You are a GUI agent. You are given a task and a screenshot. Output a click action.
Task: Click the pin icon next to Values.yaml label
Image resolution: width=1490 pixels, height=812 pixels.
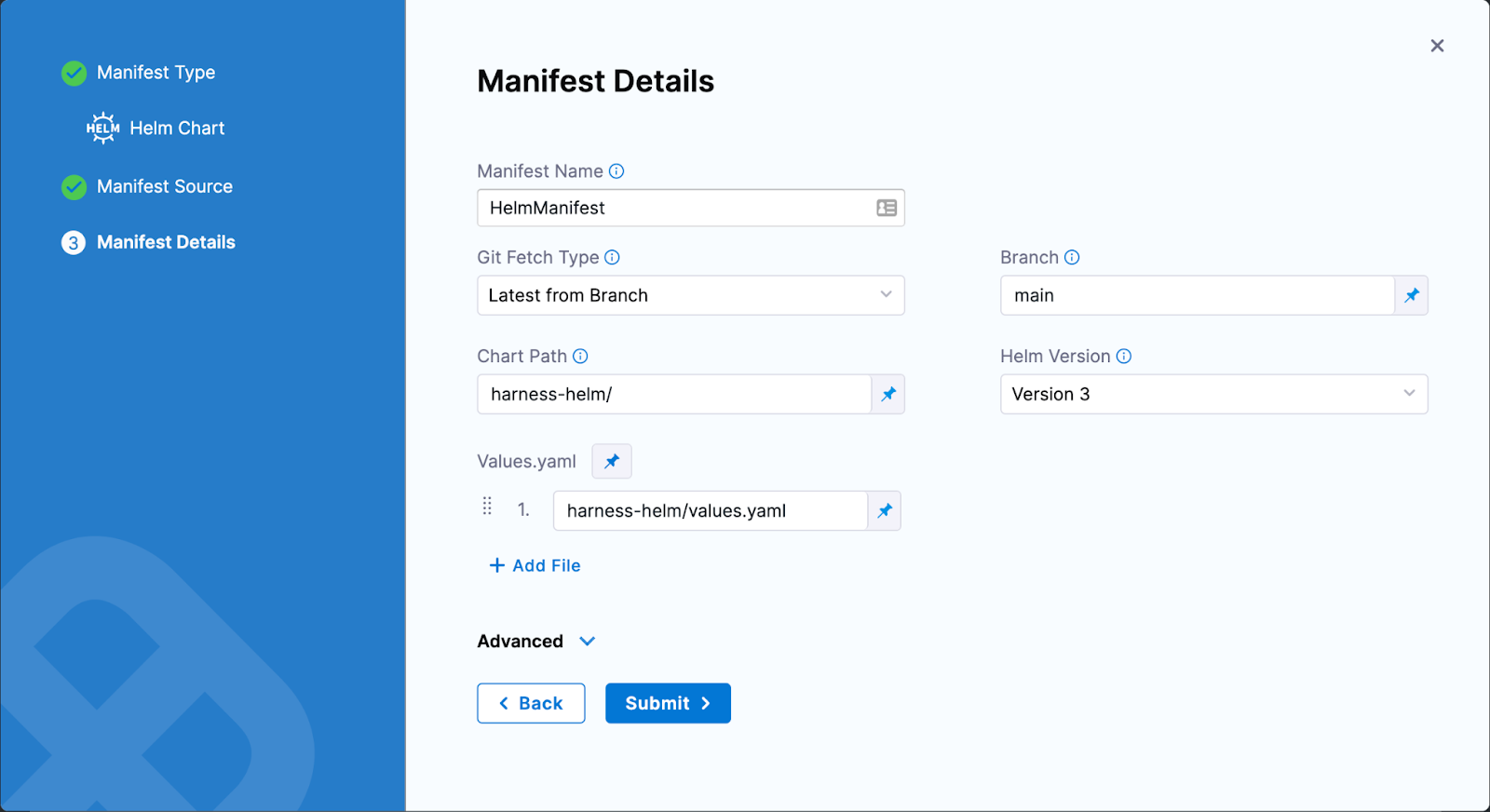pyautogui.click(x=612, y=461)
